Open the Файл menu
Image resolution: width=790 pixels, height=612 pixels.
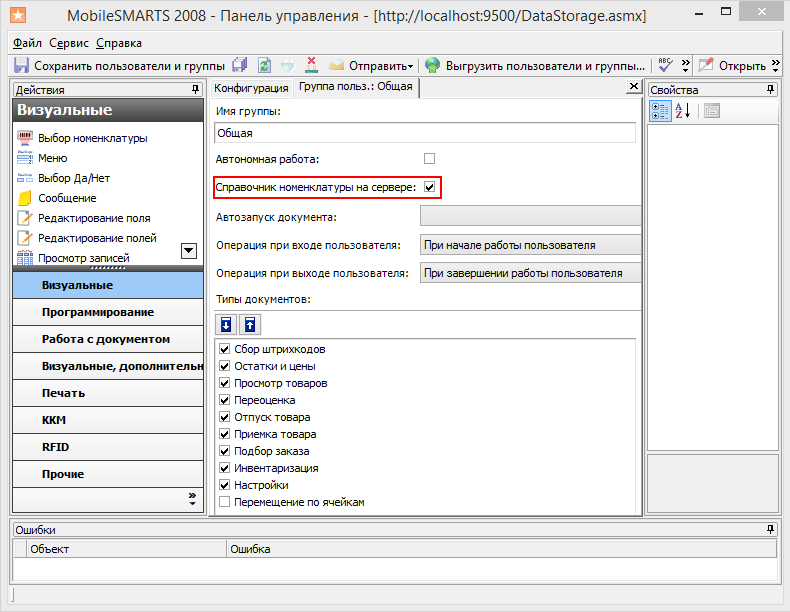point(27,43)
